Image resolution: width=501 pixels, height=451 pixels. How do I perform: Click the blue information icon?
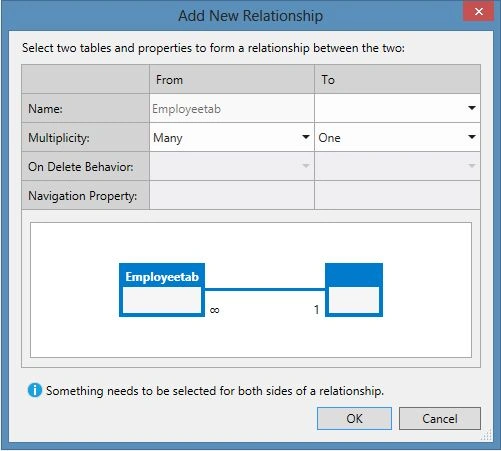pyautogui.click(x=35, y=390)
